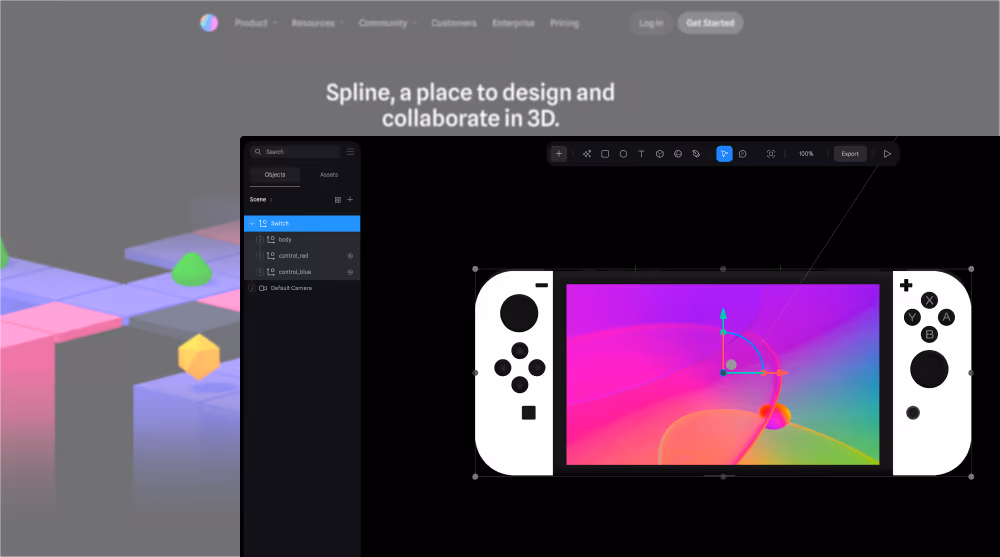Select the Ellipse tool
This screenshot has height=557, width=1000.
coord(623,154)
